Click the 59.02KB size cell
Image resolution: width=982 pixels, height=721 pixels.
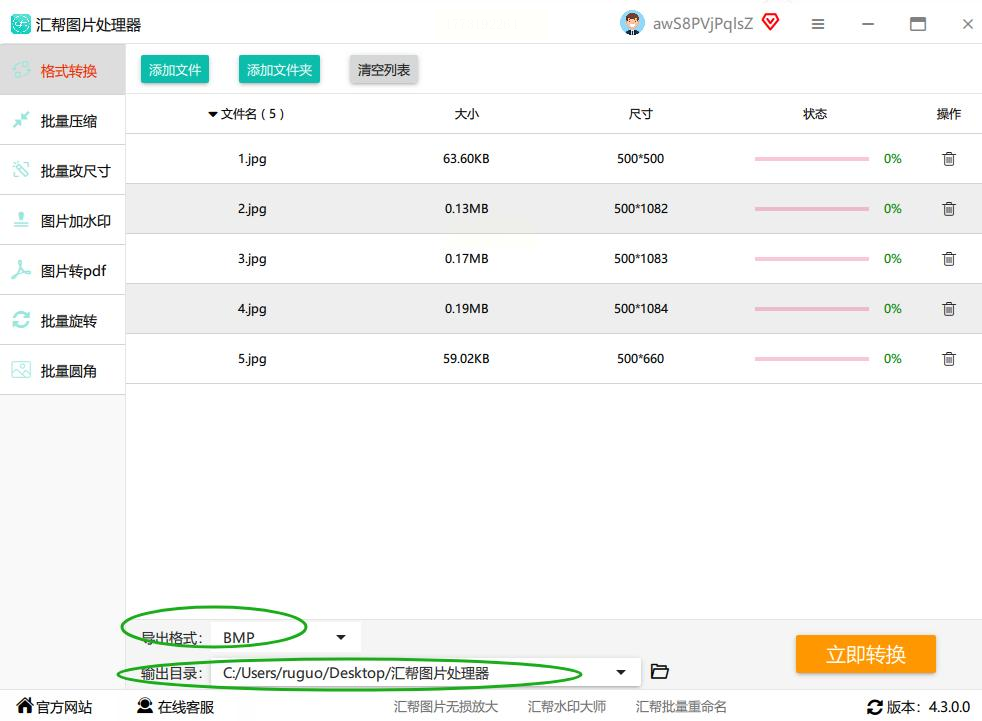click(466, 359)
